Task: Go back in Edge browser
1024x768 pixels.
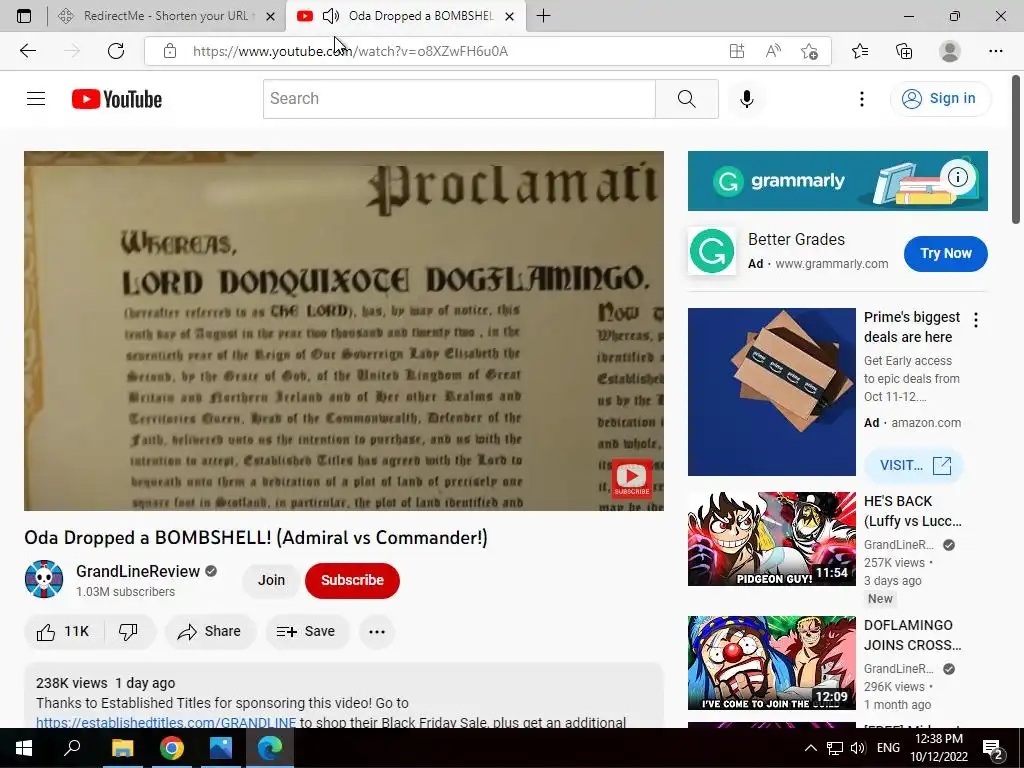Action: (x=27, y=51)
